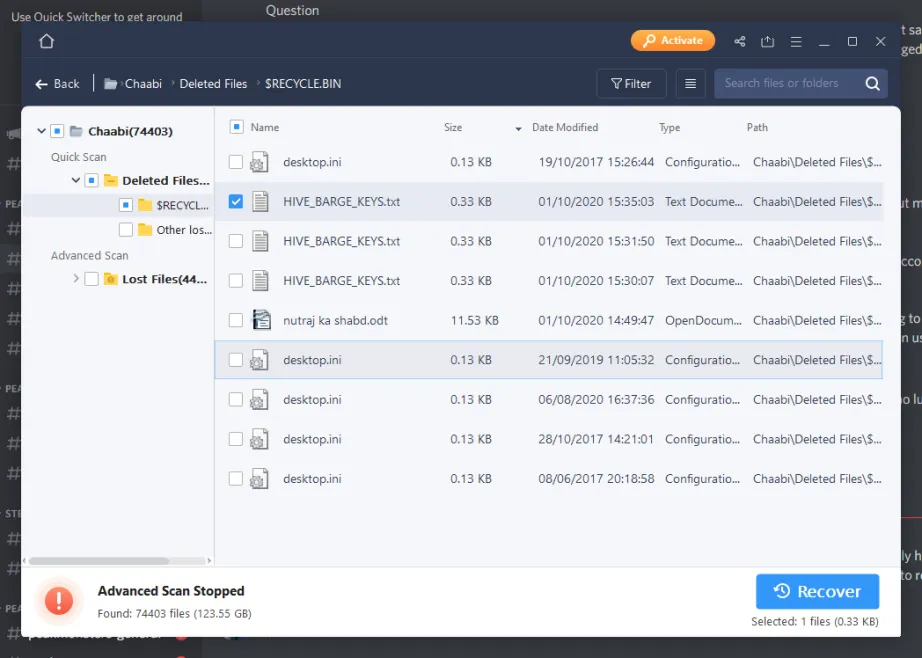Switch view with list view icon
Image resolution: width=922 pixels, height=658 pixels.
pos(690,83)
